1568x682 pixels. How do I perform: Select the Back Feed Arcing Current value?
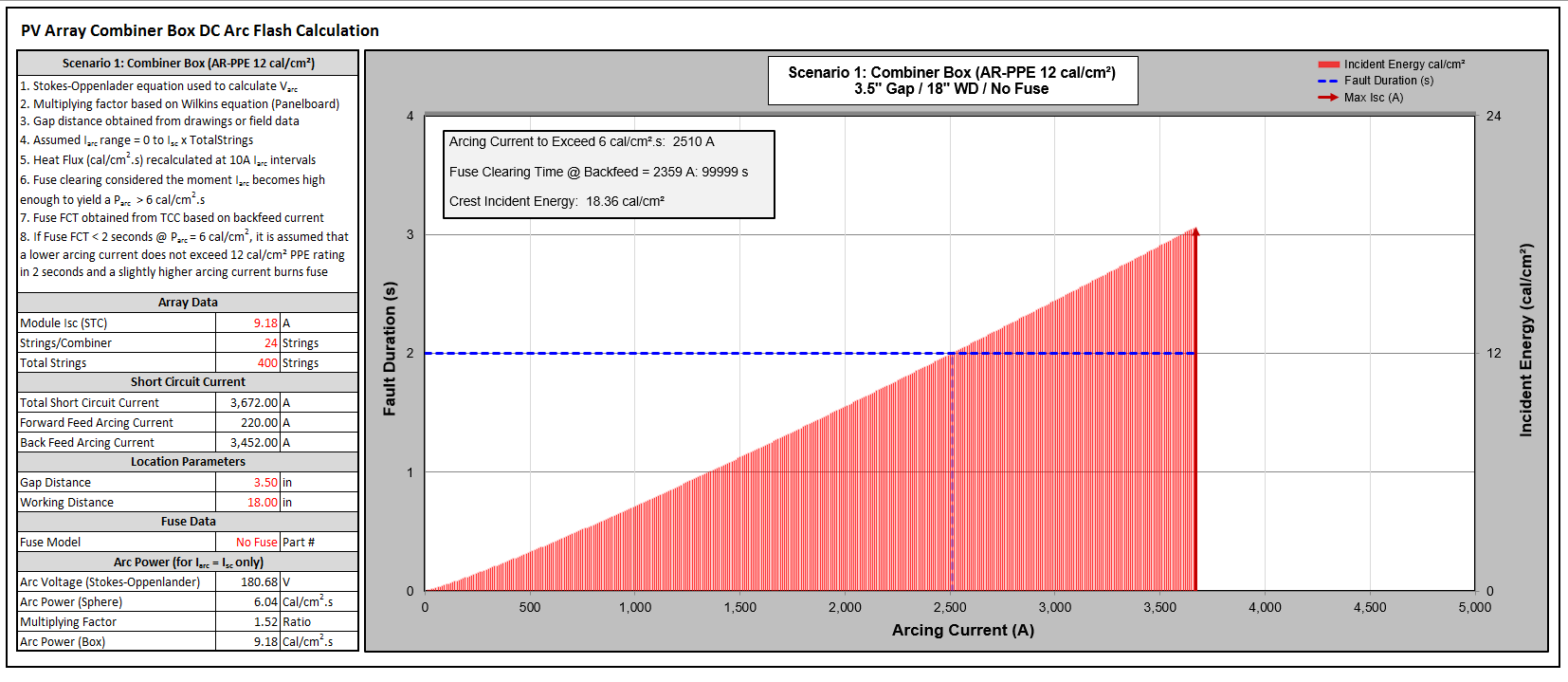point(253,443)
